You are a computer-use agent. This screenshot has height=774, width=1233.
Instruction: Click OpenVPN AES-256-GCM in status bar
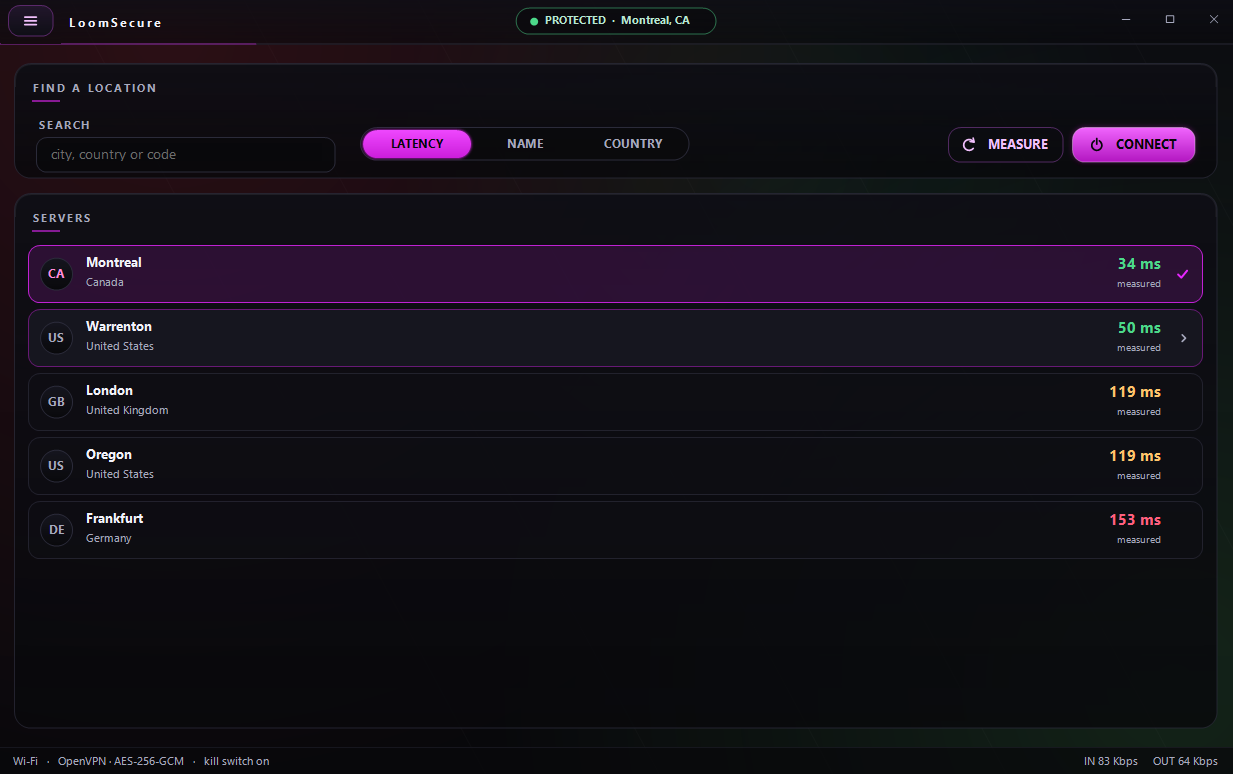tap(121, 762)
